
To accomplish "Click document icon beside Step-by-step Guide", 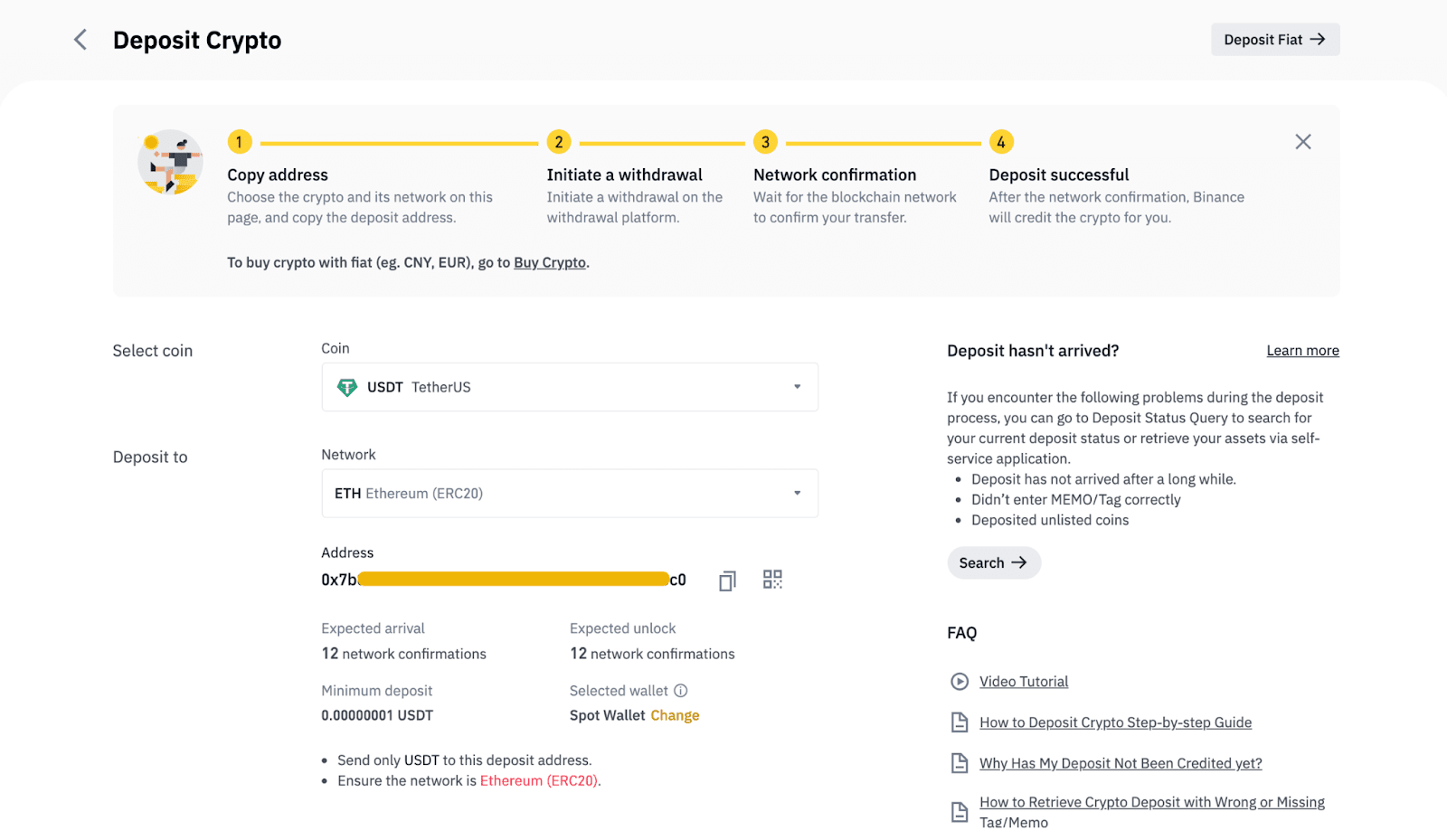I will 960,722.
